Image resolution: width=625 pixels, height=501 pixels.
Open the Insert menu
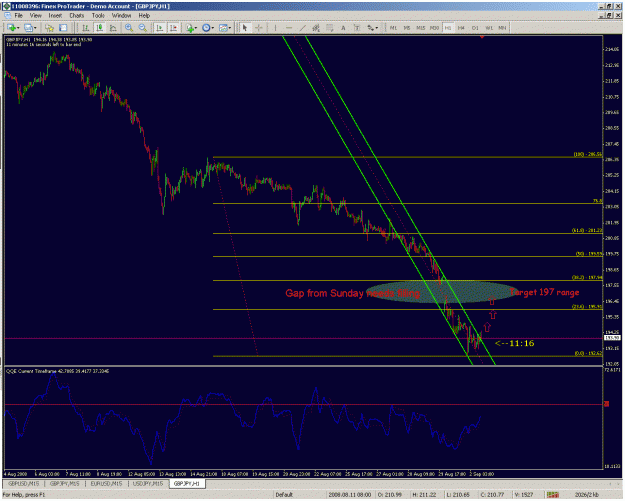pyautogui.click(x=55, y=16)
